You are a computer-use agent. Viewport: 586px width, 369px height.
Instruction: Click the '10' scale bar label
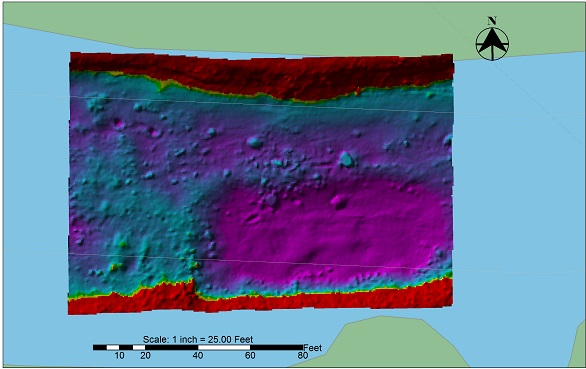[119, 356]
